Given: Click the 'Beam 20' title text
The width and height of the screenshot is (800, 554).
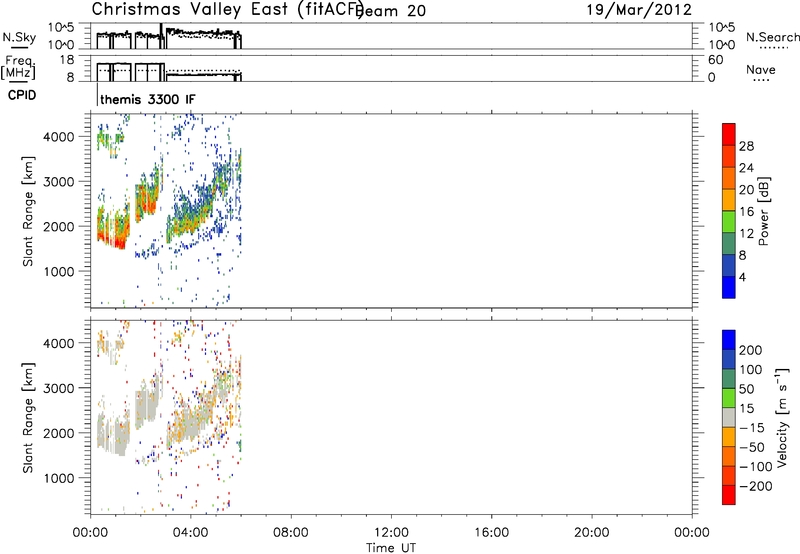Looking at the screenshot, I should [x=391, y=10].
